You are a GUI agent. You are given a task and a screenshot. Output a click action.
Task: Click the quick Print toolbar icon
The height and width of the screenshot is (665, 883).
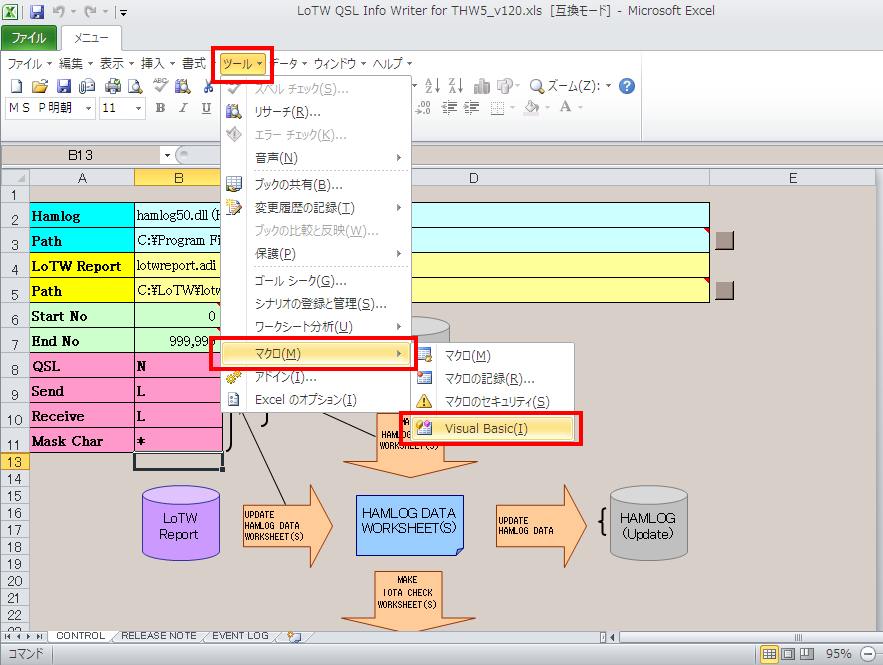coord(113,86)
